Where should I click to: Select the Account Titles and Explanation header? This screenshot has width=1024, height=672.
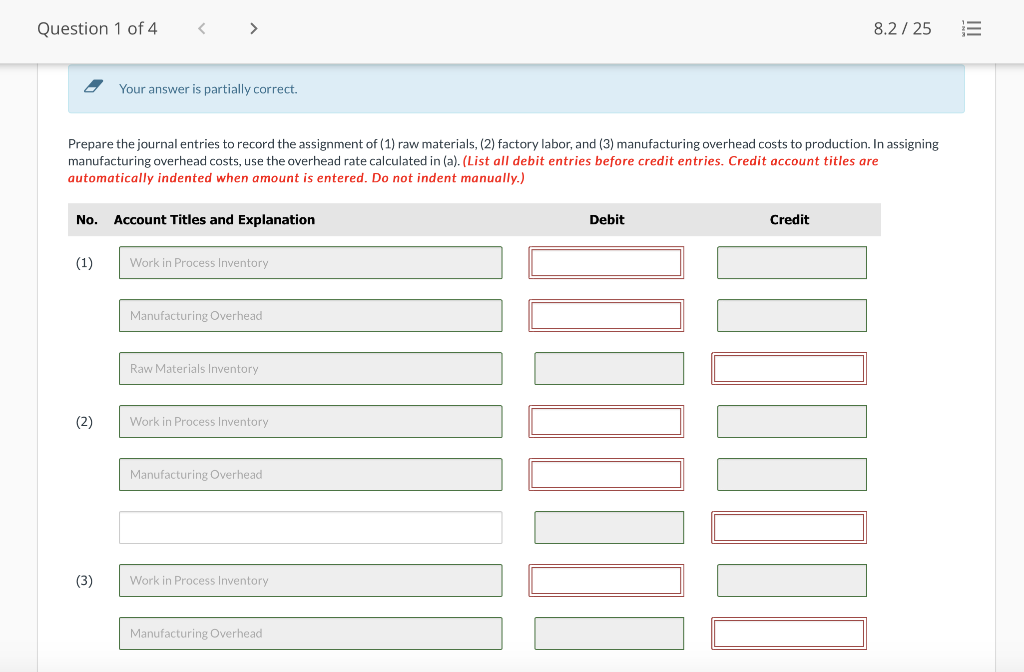pos(215,219)
